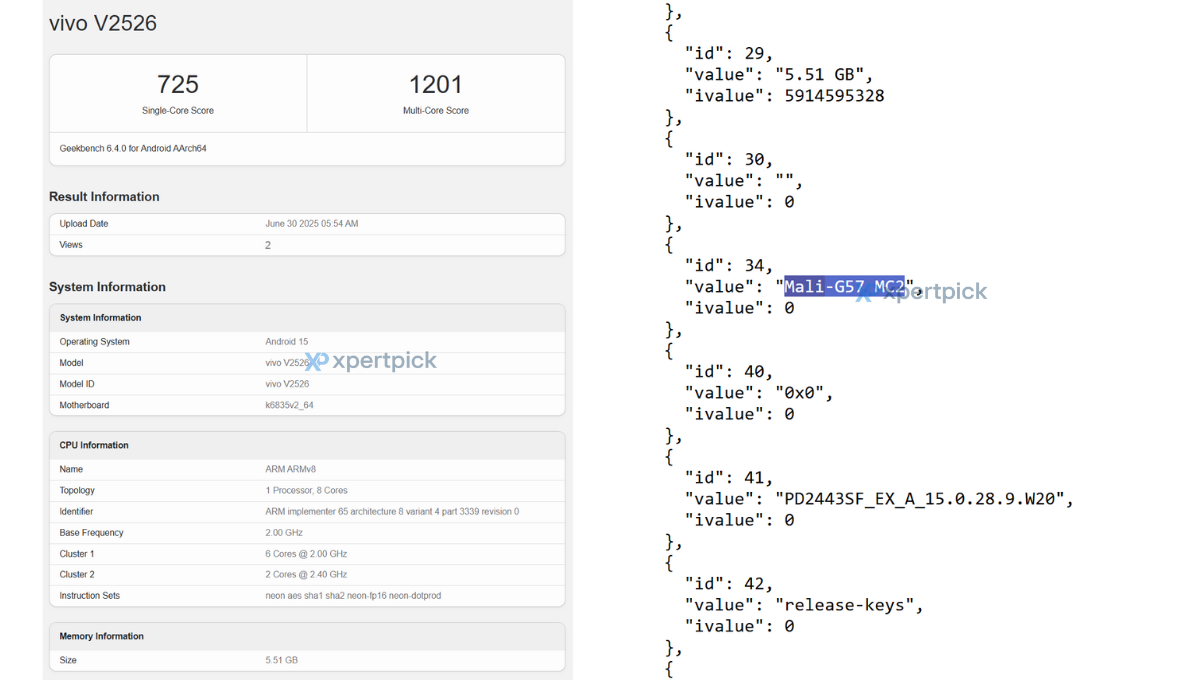1200x680 pixels.
Task: Click the Instruction Sets row value
Action: point(353,596)
